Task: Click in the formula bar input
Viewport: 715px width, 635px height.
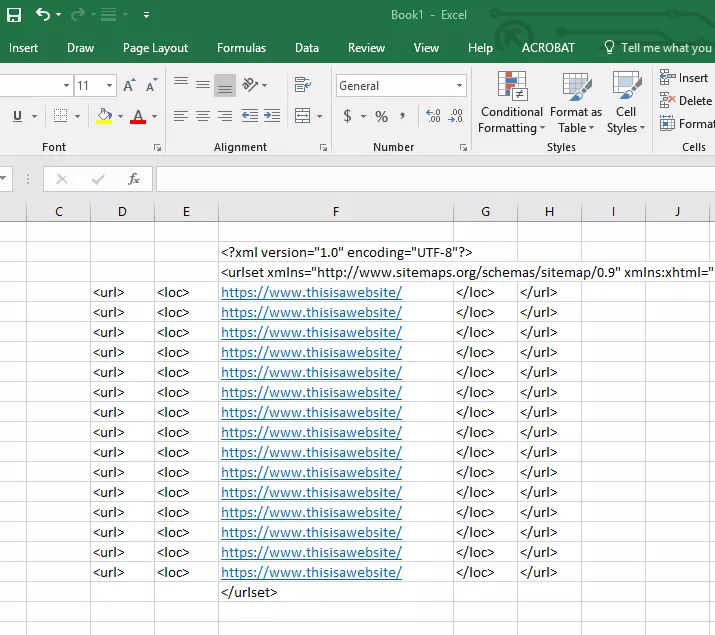Action: 430,179
